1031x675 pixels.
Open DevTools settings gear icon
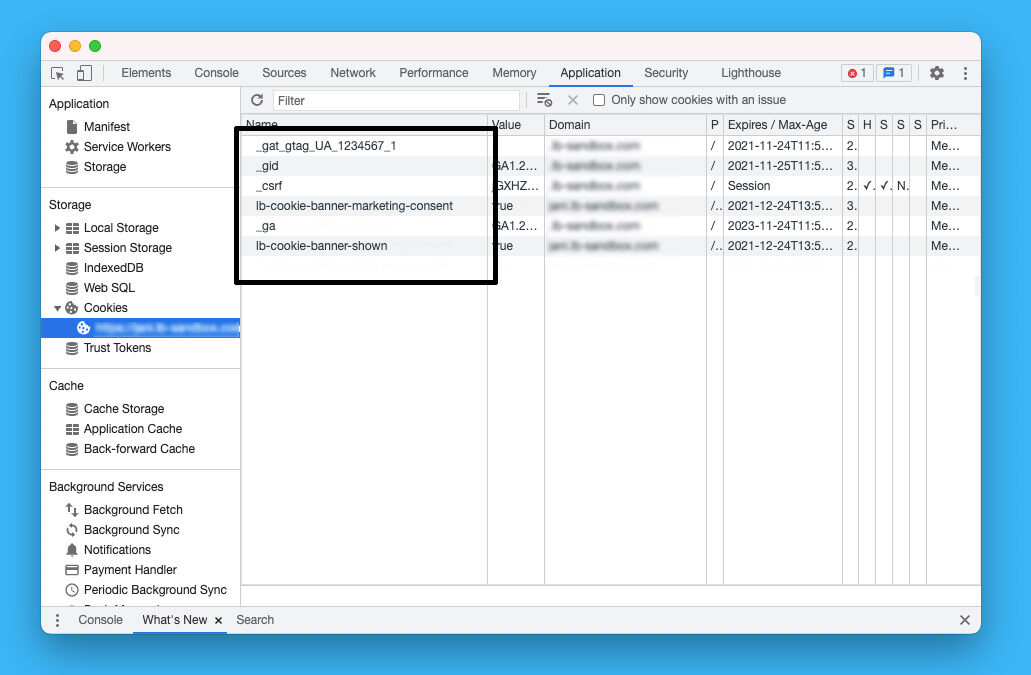(x=937, y=73)
